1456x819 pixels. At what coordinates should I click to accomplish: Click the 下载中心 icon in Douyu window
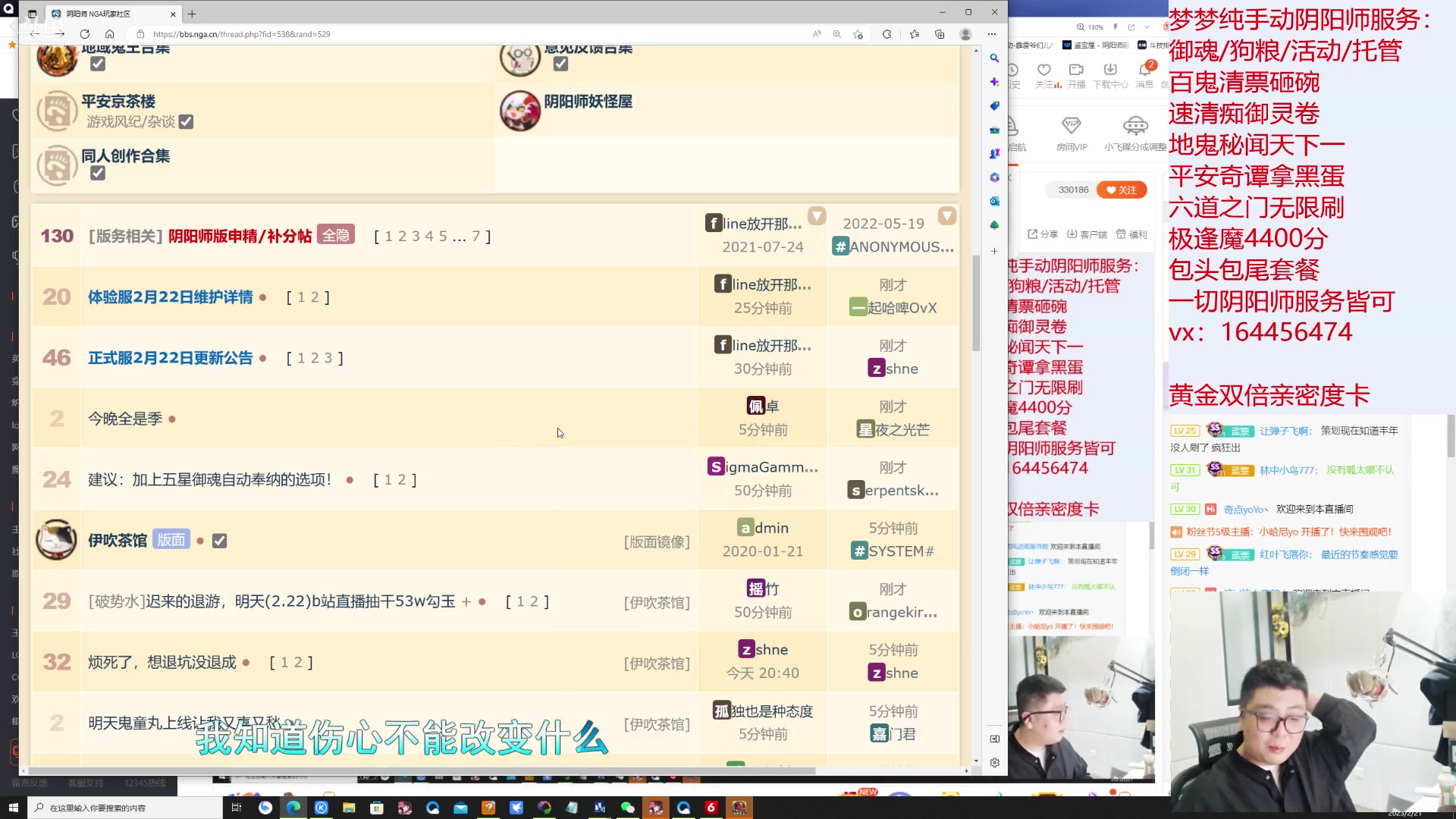click(x=1110, y=76)
